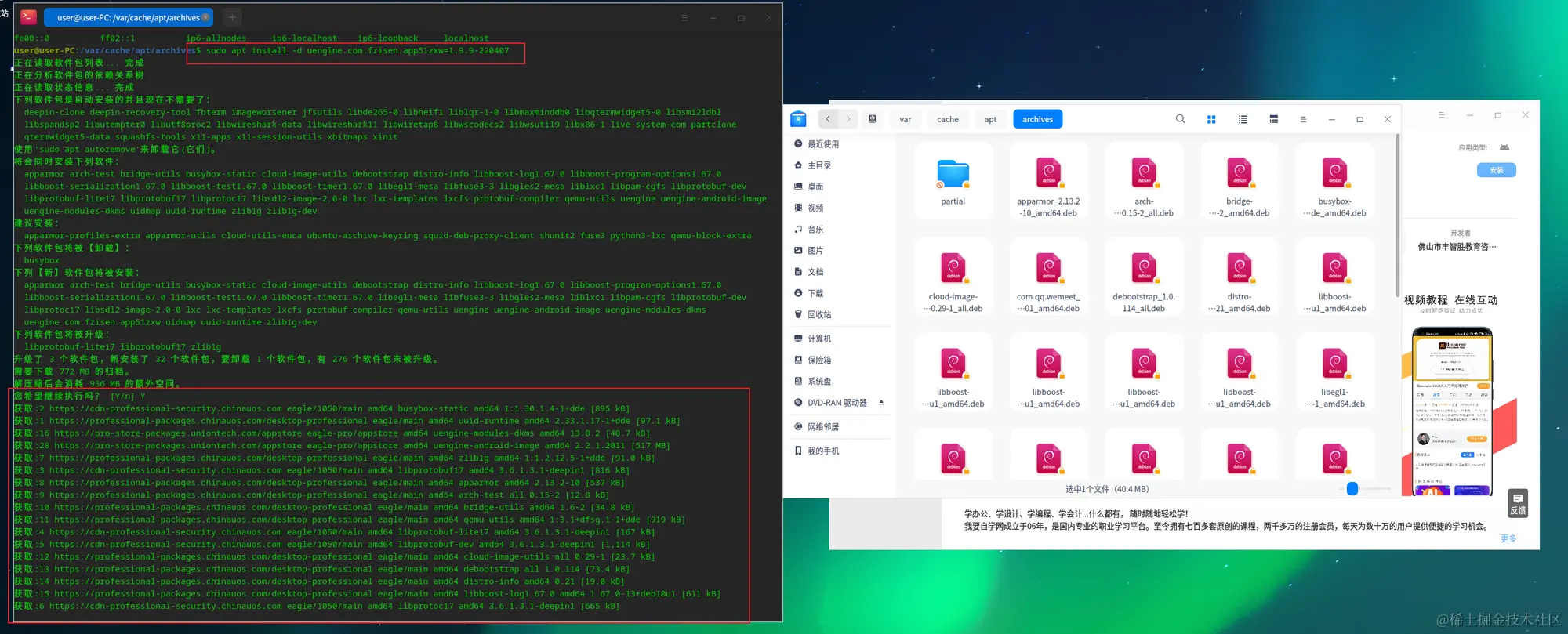Click the 更多 link in app store
The image size is (1568, 634).
coord(1508,538)
